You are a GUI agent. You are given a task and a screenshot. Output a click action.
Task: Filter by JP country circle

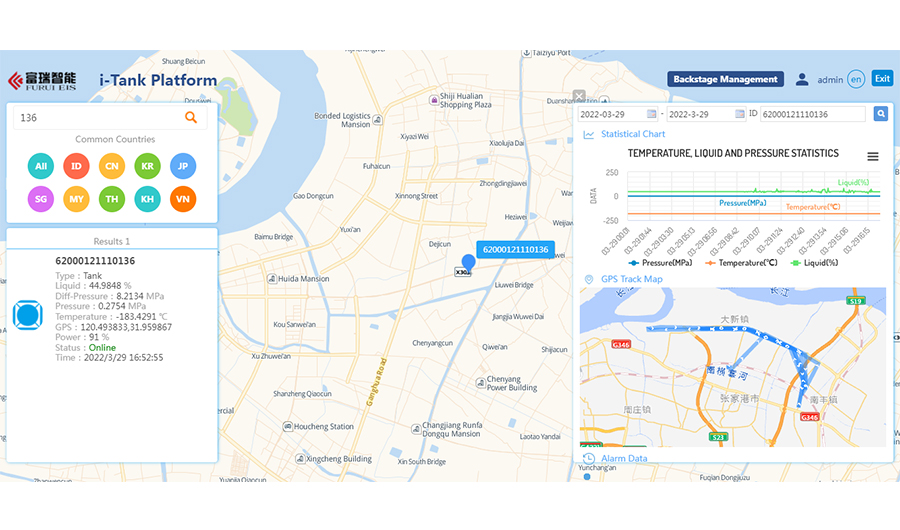point(183,166)
